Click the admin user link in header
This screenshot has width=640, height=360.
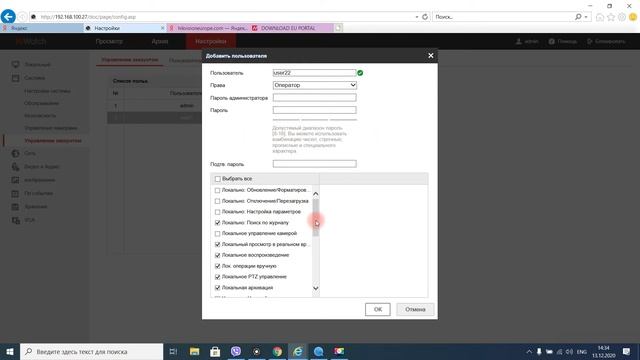tap(527, 41)
